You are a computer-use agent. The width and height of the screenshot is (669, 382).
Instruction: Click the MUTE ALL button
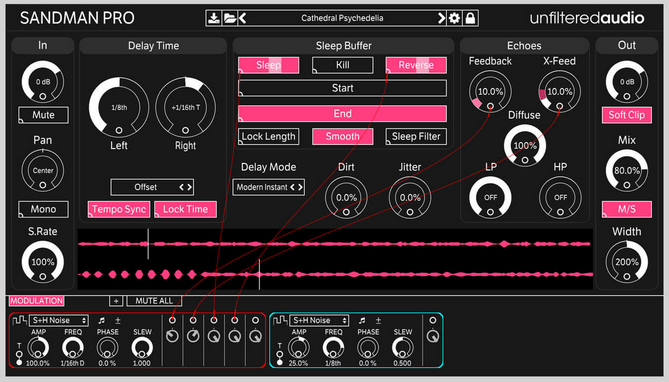pos(154,301)
